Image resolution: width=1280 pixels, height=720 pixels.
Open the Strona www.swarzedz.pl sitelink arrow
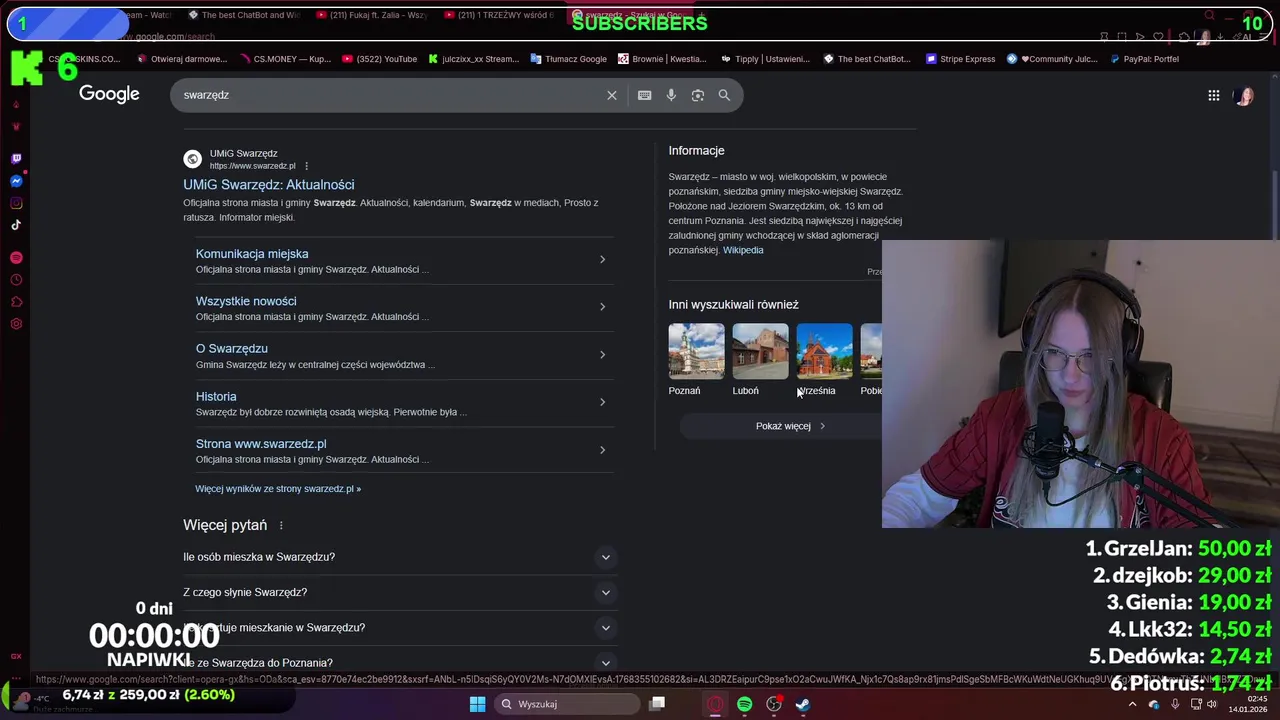coord(602,450)
